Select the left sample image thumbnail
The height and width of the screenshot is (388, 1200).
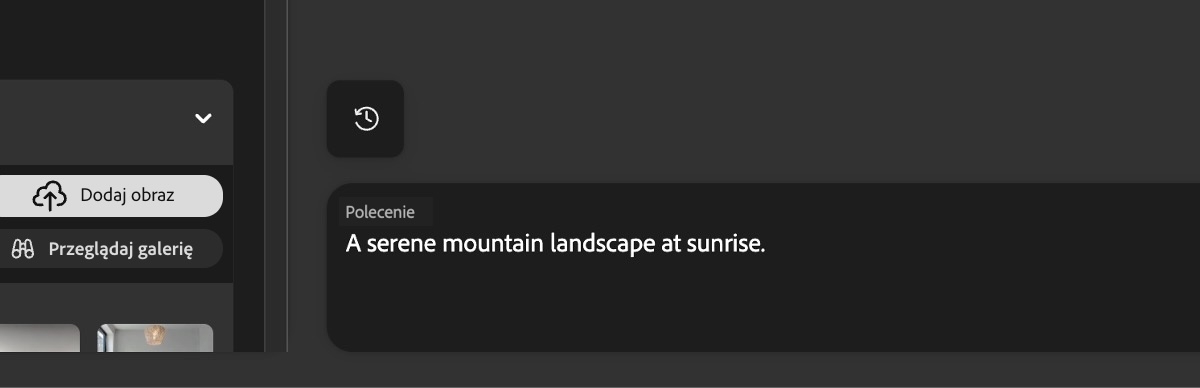pyautogui.click(x=39, y=338)
